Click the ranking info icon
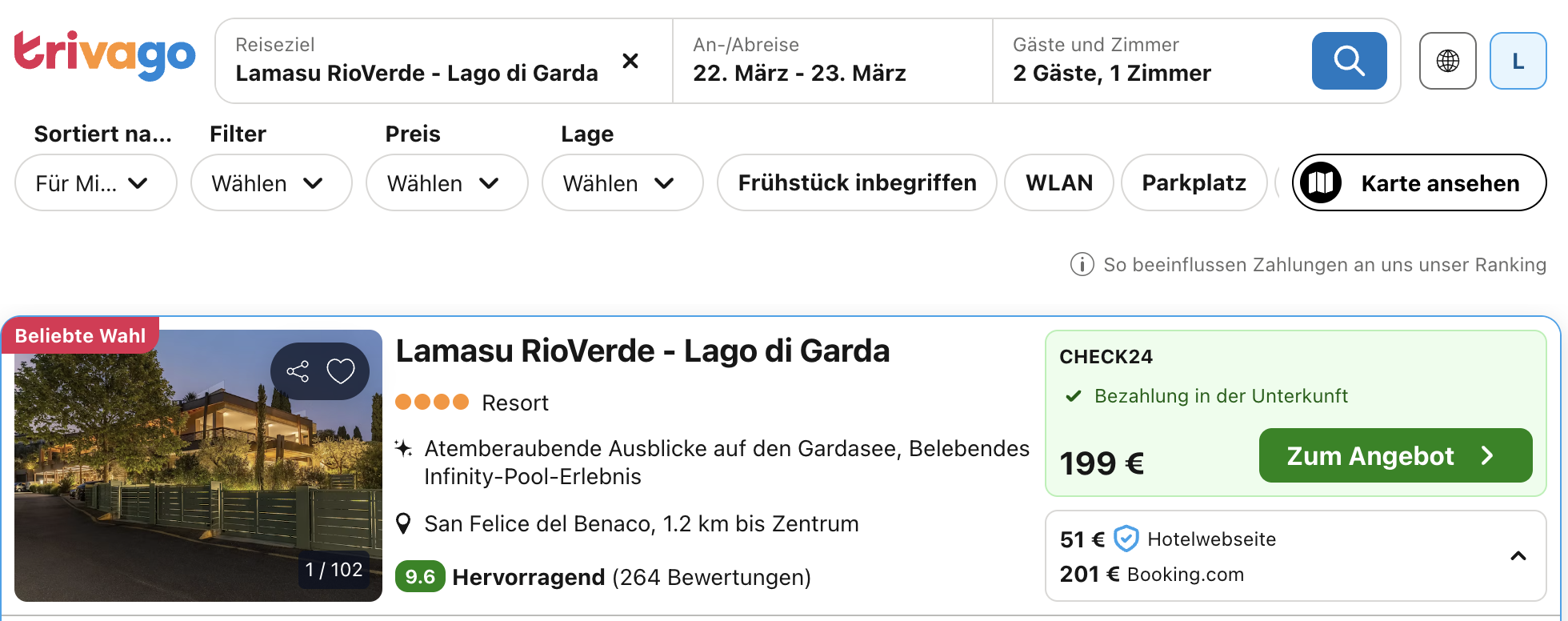This screenshot has height=621, width=1568. [x=1082, y=264]
